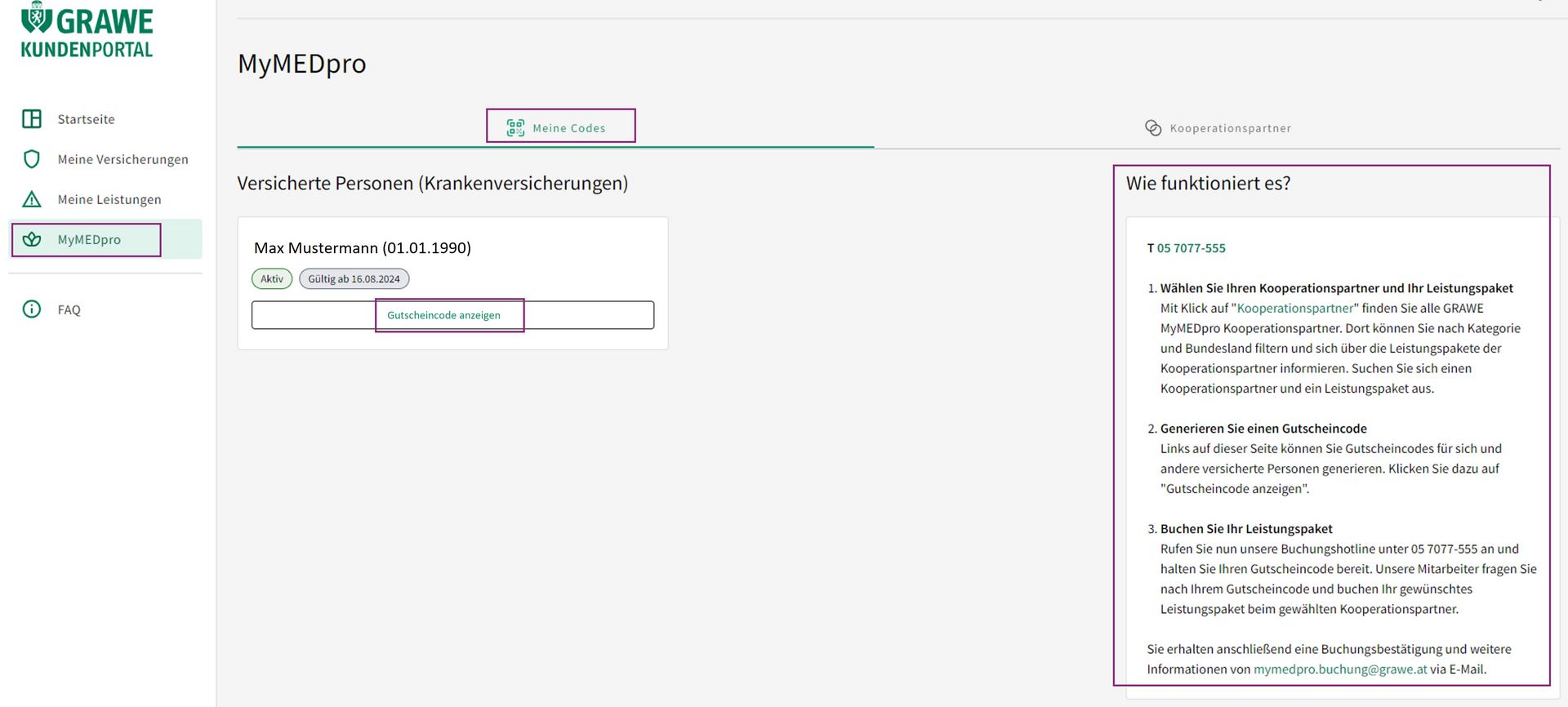1568x707 pixels.
Task: Click the step heading Wählen Sie Ihren Kooperationspartner
Action: [1336, 288]
